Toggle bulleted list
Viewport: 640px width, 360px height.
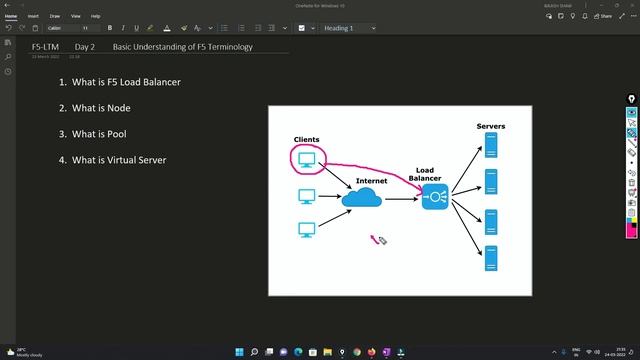pos(224,28)
